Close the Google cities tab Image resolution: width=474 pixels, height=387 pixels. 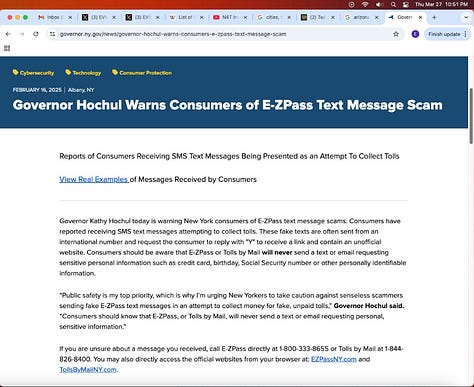pos(289,17)
